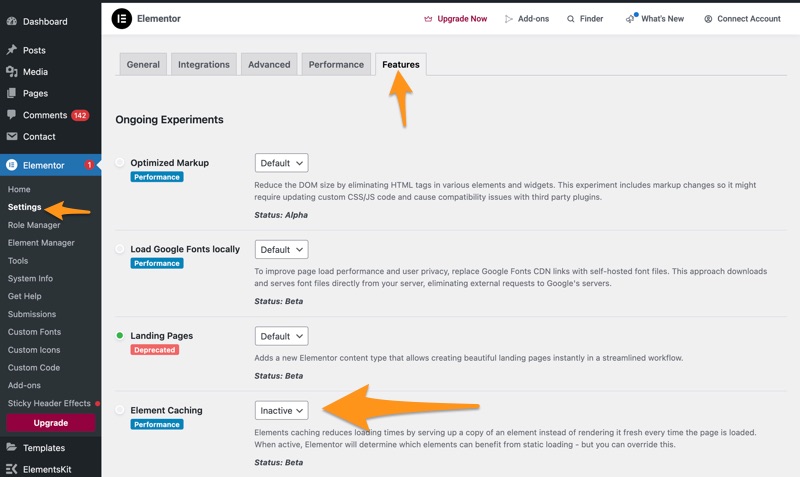Screen dimensions: 800x477
Task: Click the Finder link in header
Action: pyautogui.click(x=591, y=19)
